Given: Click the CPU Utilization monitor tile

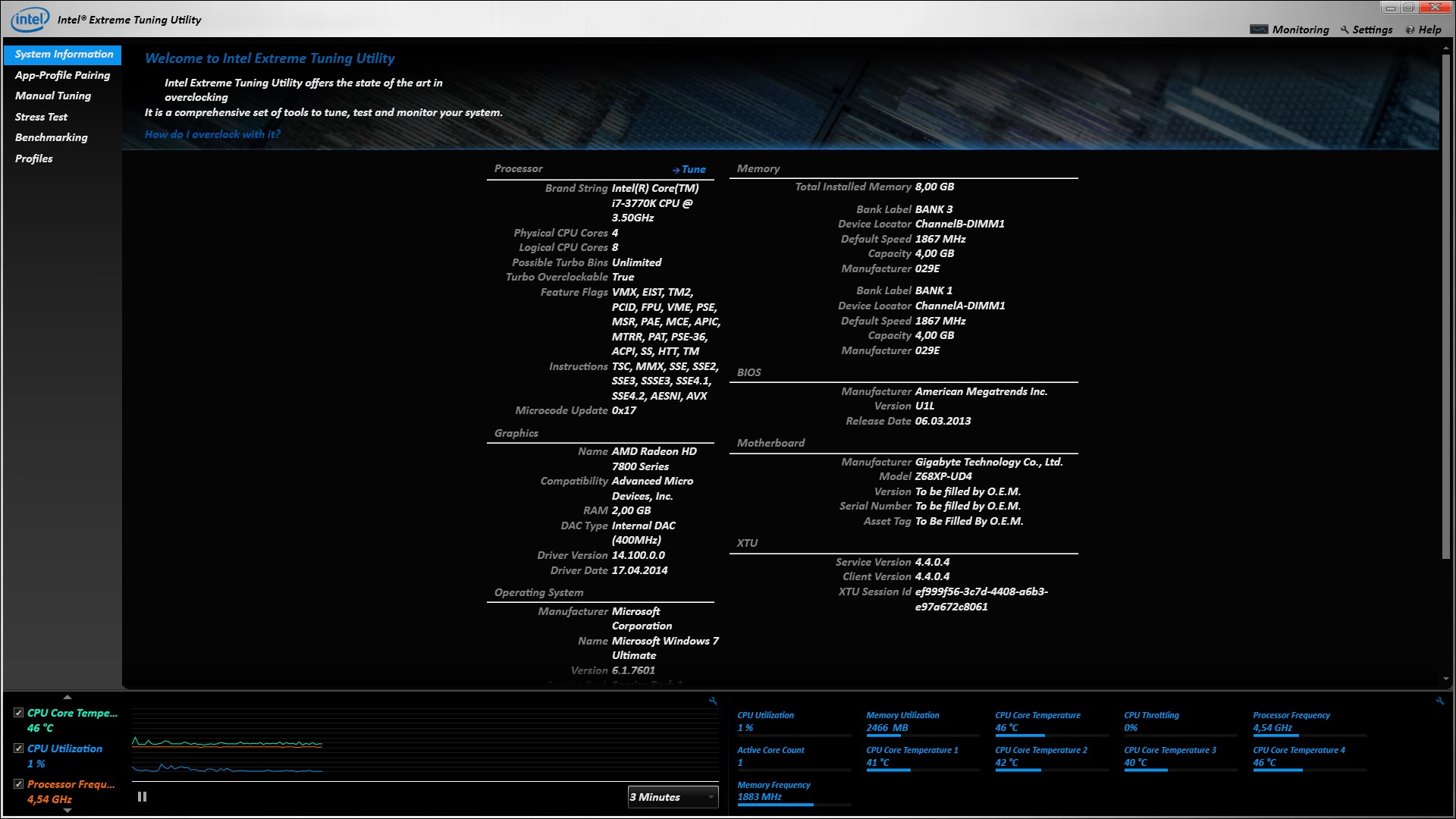Looking at the screenshot, I should pyautogui.click(x=793, y=723).
